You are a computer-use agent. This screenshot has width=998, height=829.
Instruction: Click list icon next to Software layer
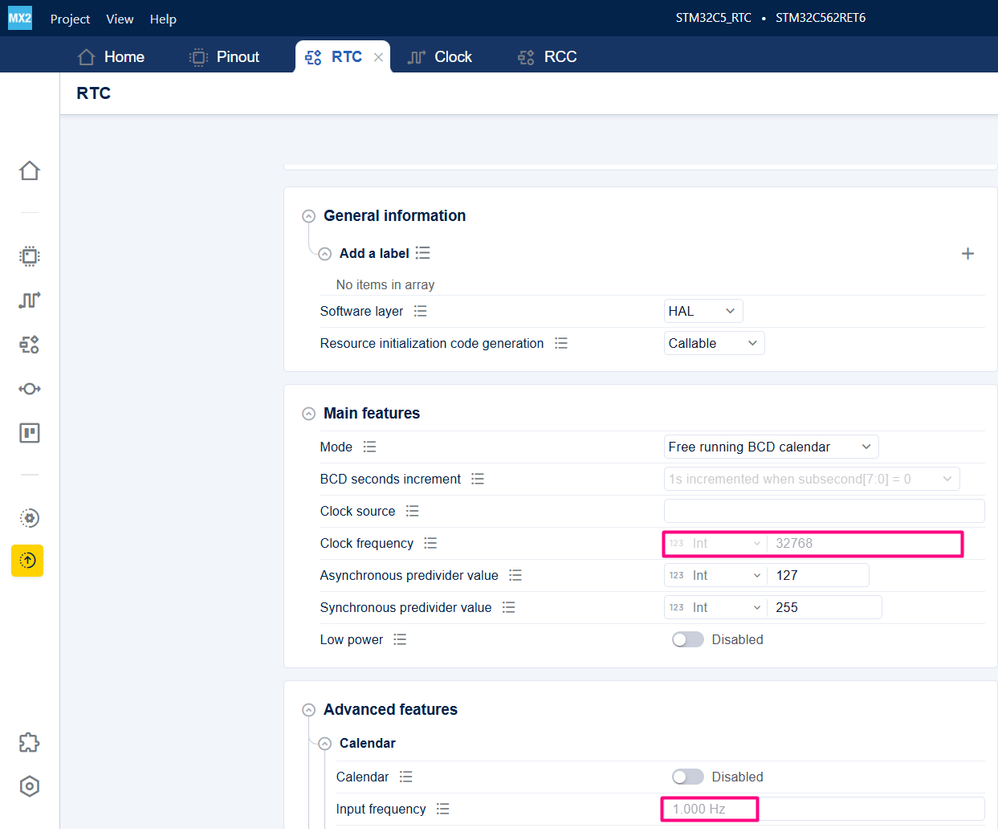pos(420,311)
